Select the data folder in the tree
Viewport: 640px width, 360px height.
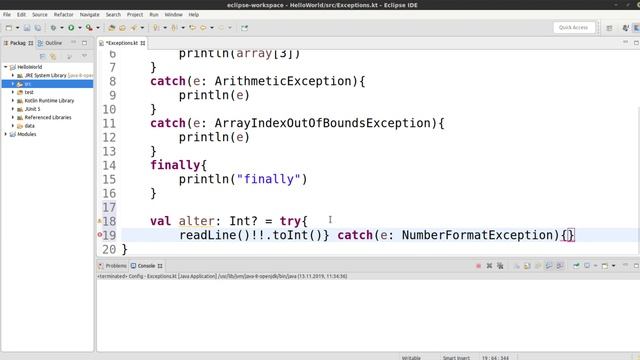(29, 126)
